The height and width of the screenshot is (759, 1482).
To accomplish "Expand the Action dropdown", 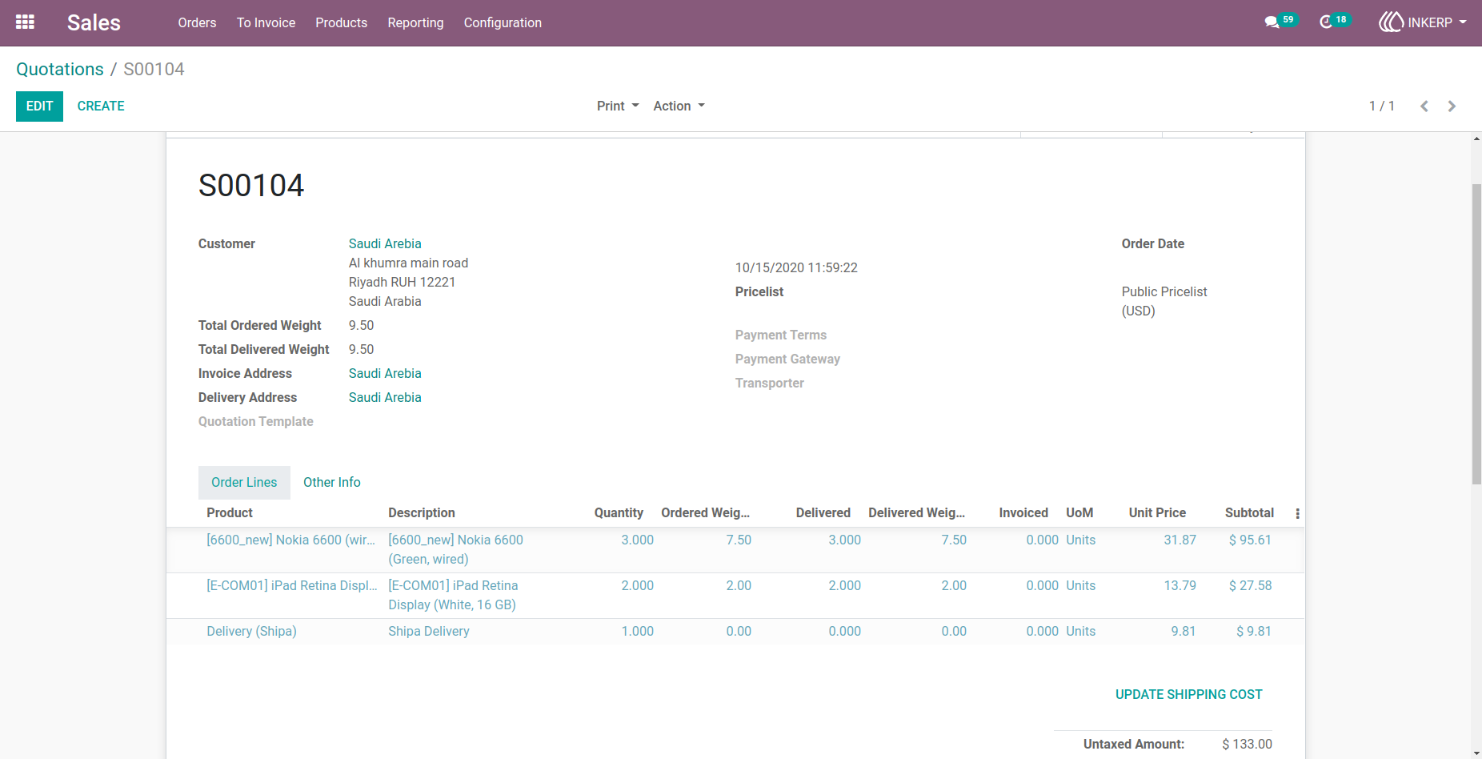I will coord(679,106).
